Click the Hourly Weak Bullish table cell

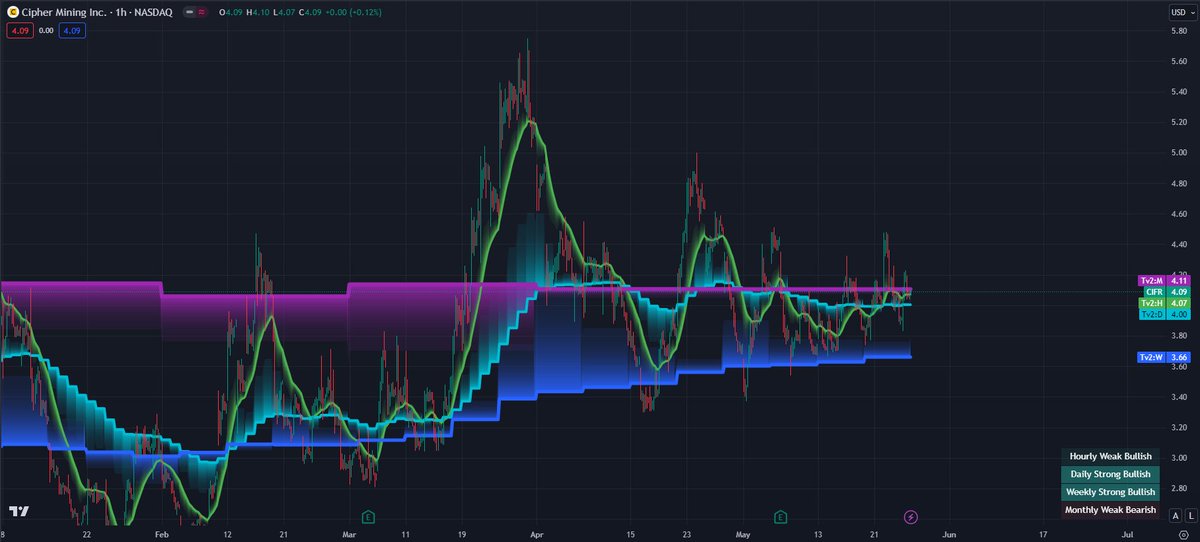click(1110, 456)
